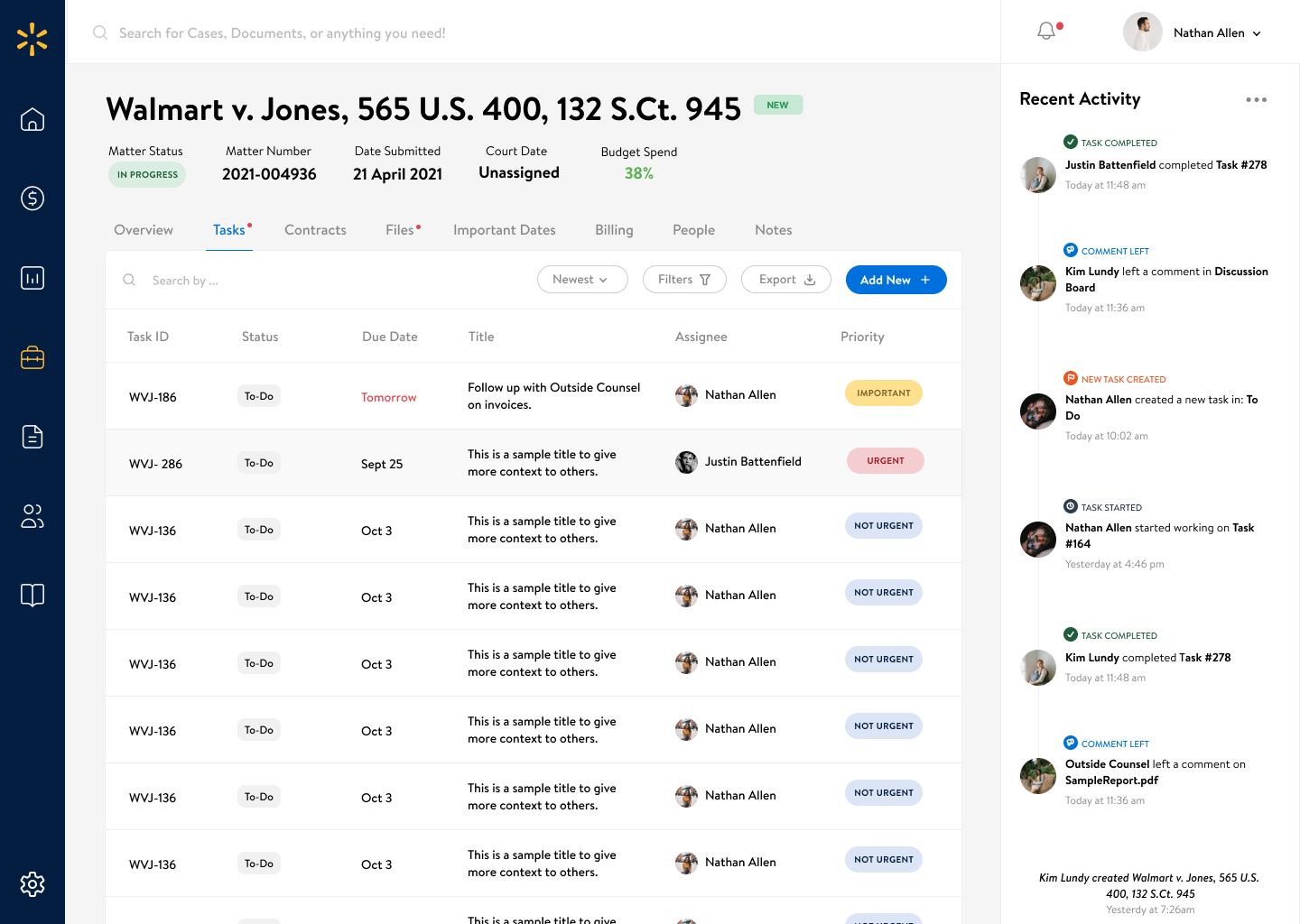Switch to the Contracts tab
This screenshot has width=1300, height=924.
point(315,230)
